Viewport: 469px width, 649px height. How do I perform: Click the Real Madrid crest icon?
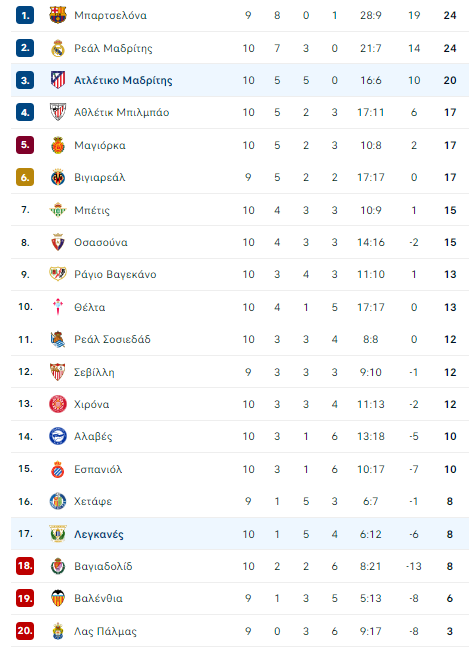(x=58, y=48)
